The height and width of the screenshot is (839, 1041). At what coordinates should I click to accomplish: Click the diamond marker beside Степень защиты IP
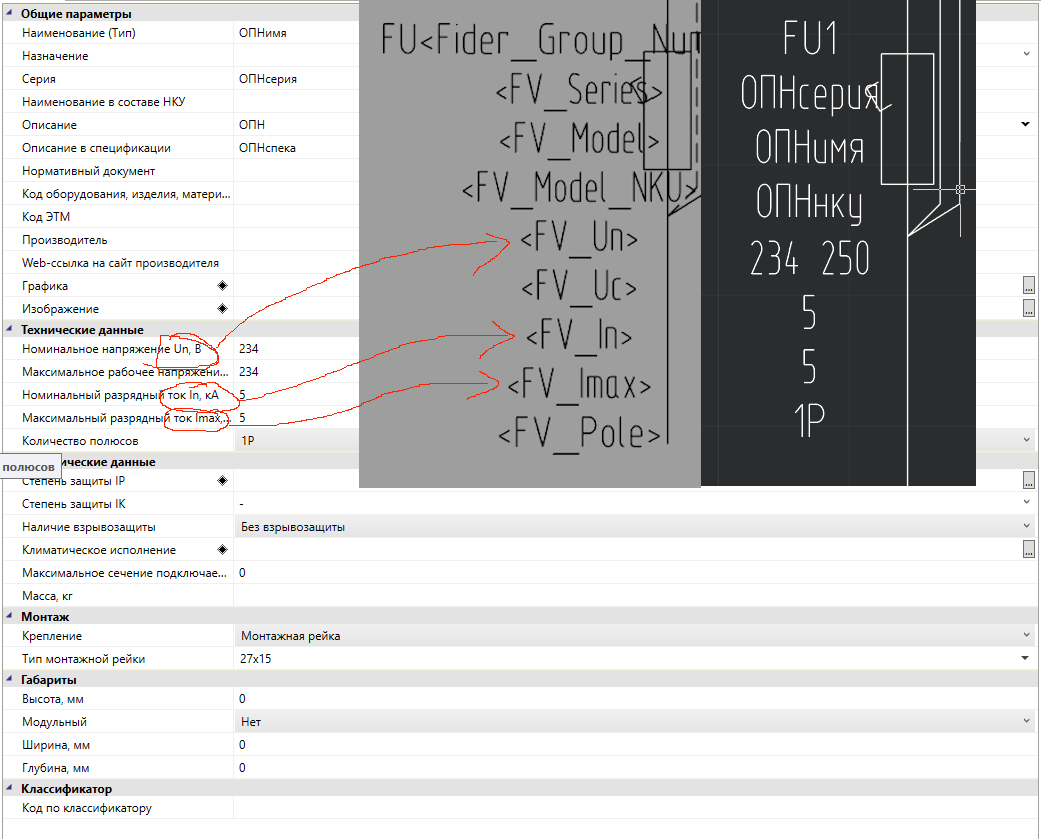[x=222, y=481]
